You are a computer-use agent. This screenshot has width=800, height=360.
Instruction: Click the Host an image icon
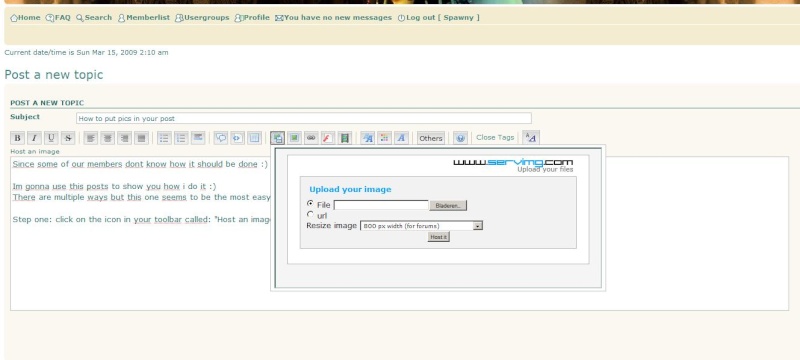click(x=278, y=138)
